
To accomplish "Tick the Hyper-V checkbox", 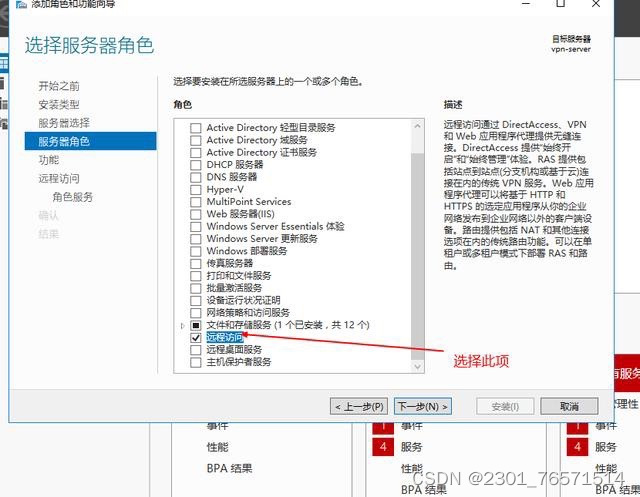I will point(196,190).
